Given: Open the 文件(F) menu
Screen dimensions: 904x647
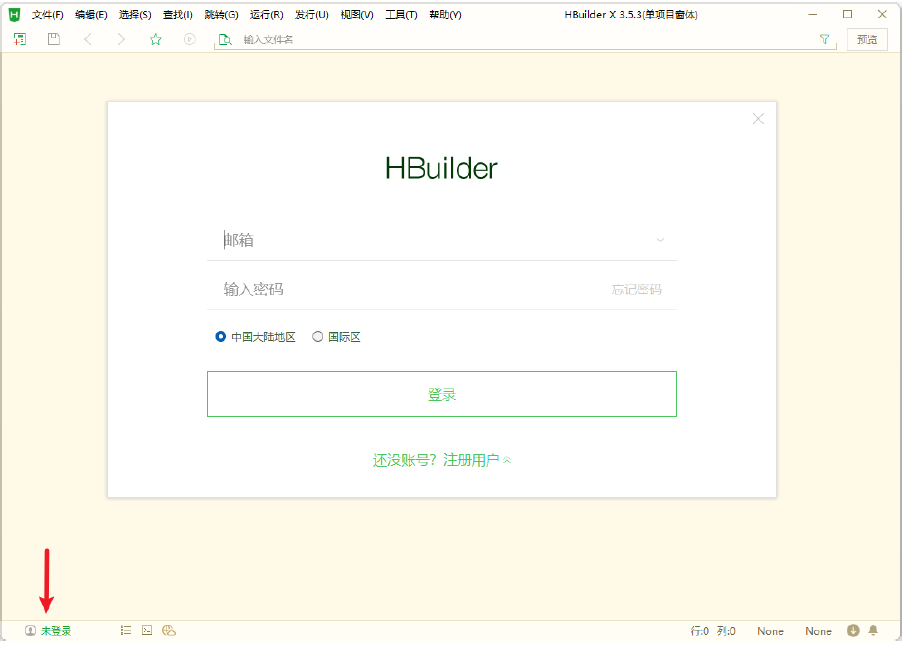Looking at the screenshot, I should point(47,14).
